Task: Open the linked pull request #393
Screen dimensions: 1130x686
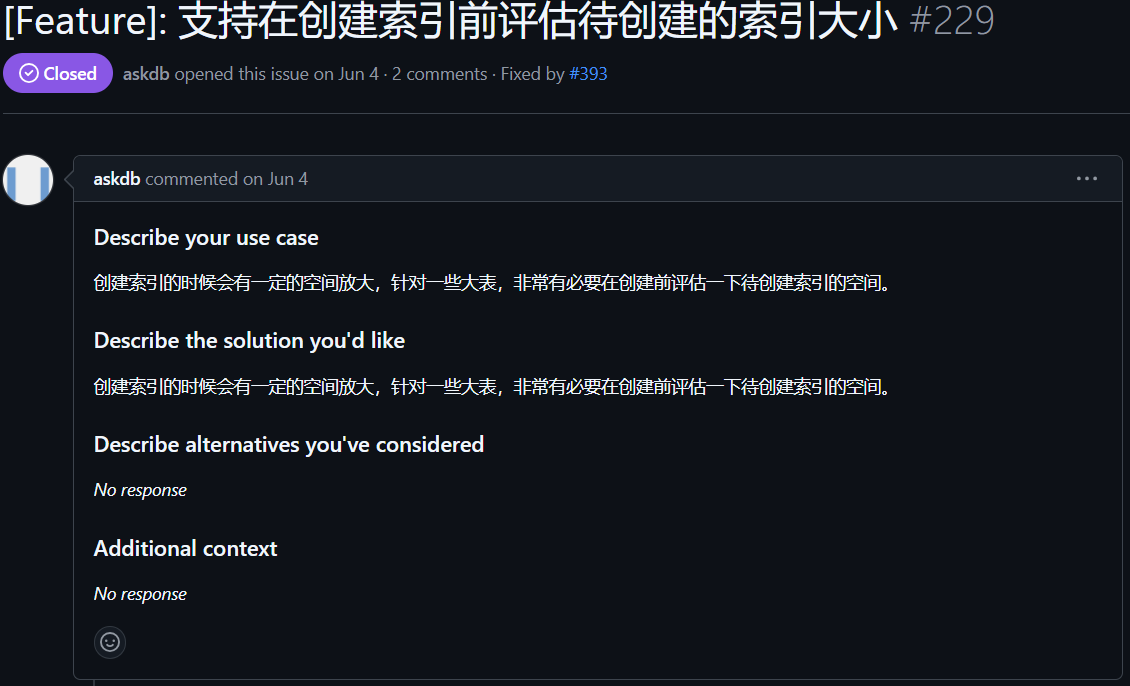Action: pyautogui.click(x=588, y=74)
